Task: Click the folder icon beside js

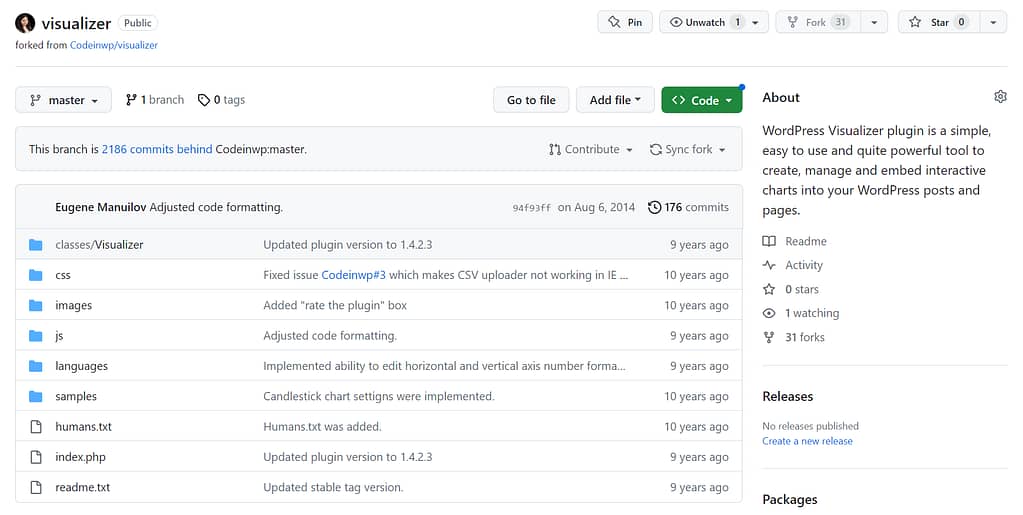Action: (x=36, y=336)
